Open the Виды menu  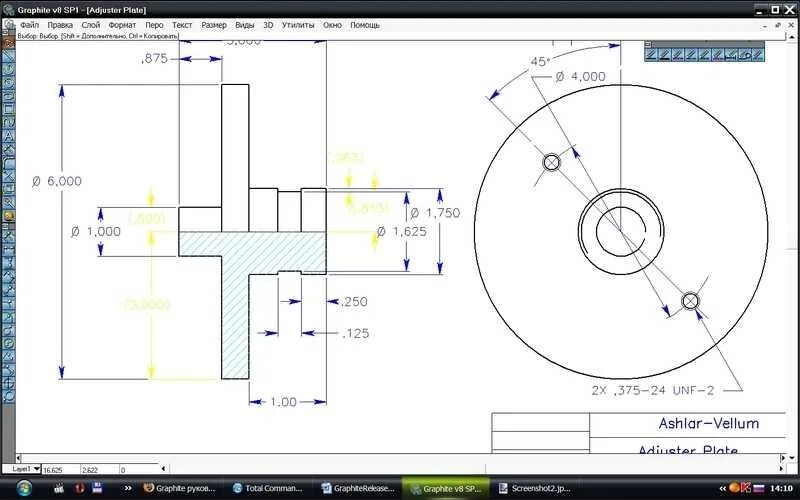(245, 25)
